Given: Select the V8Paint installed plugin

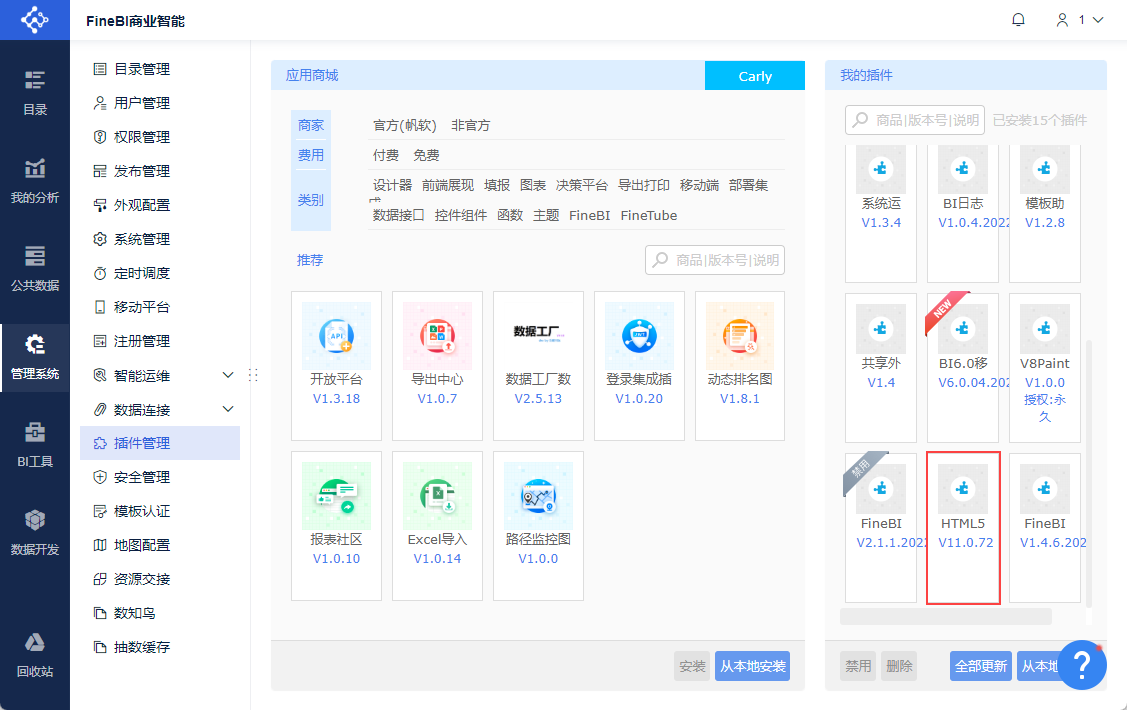Looking at the screenshot, I should [x=1044, y=367].
